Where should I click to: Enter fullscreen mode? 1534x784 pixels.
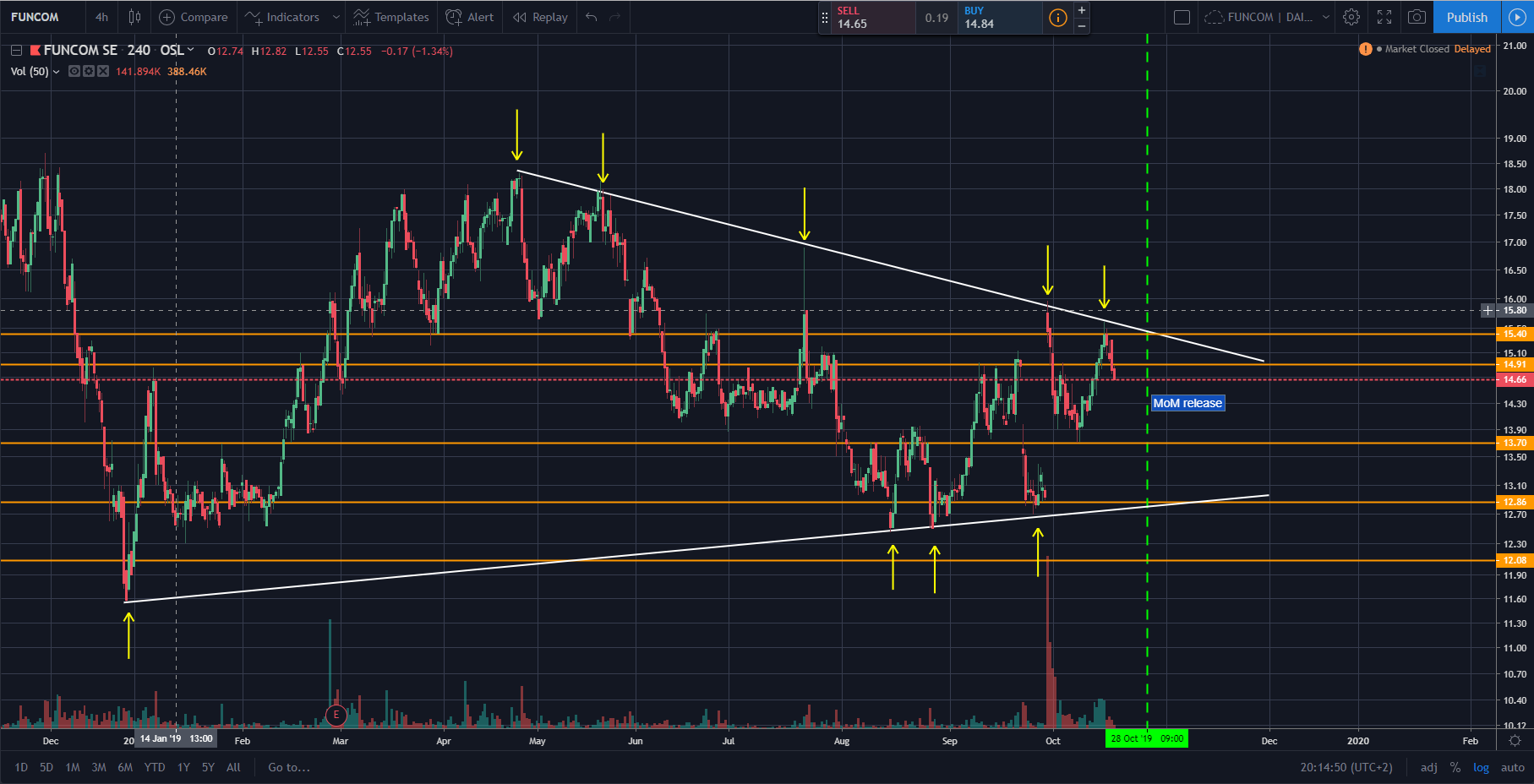[1384, 17]
